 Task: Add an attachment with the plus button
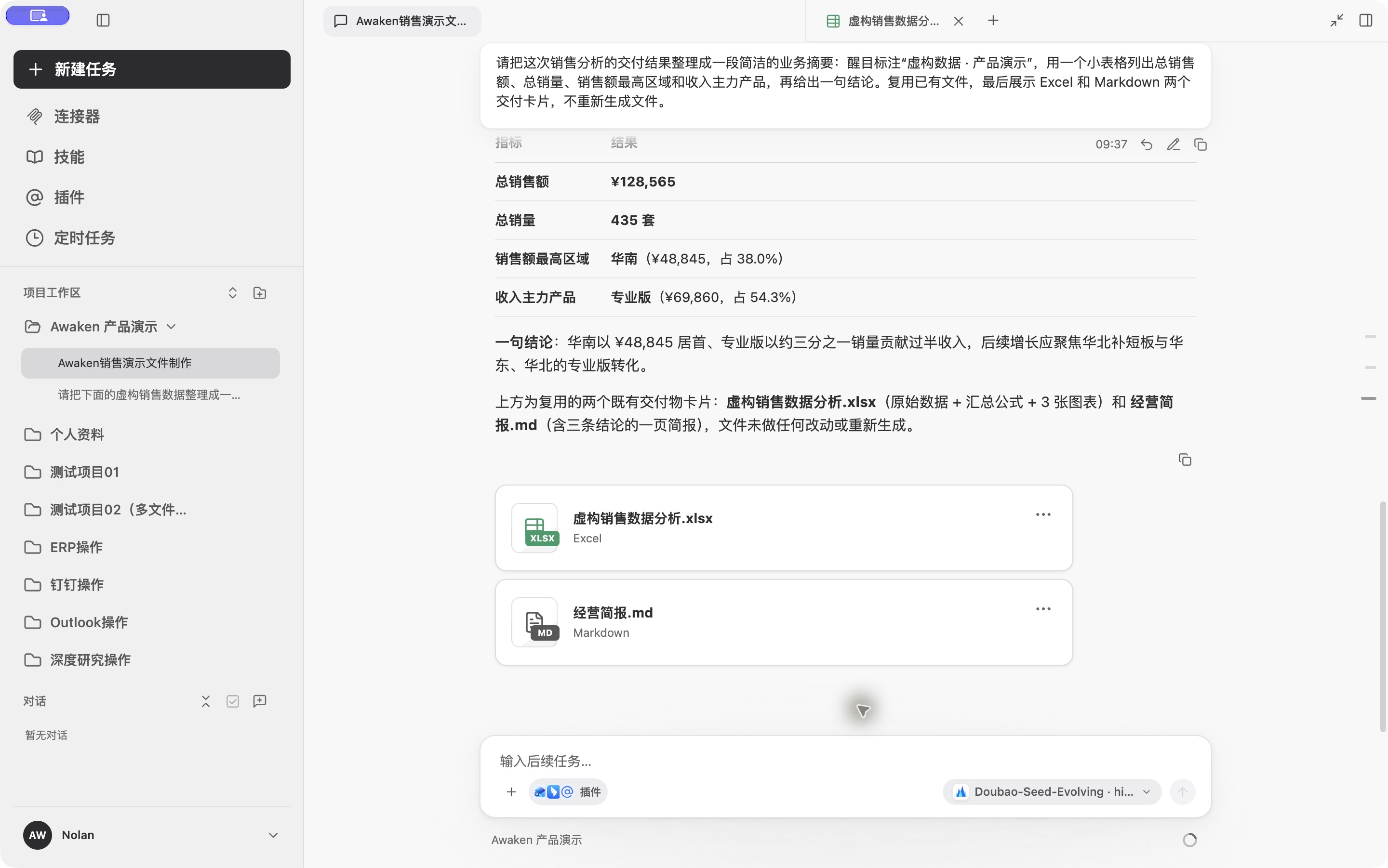click(x=511, y=792)
